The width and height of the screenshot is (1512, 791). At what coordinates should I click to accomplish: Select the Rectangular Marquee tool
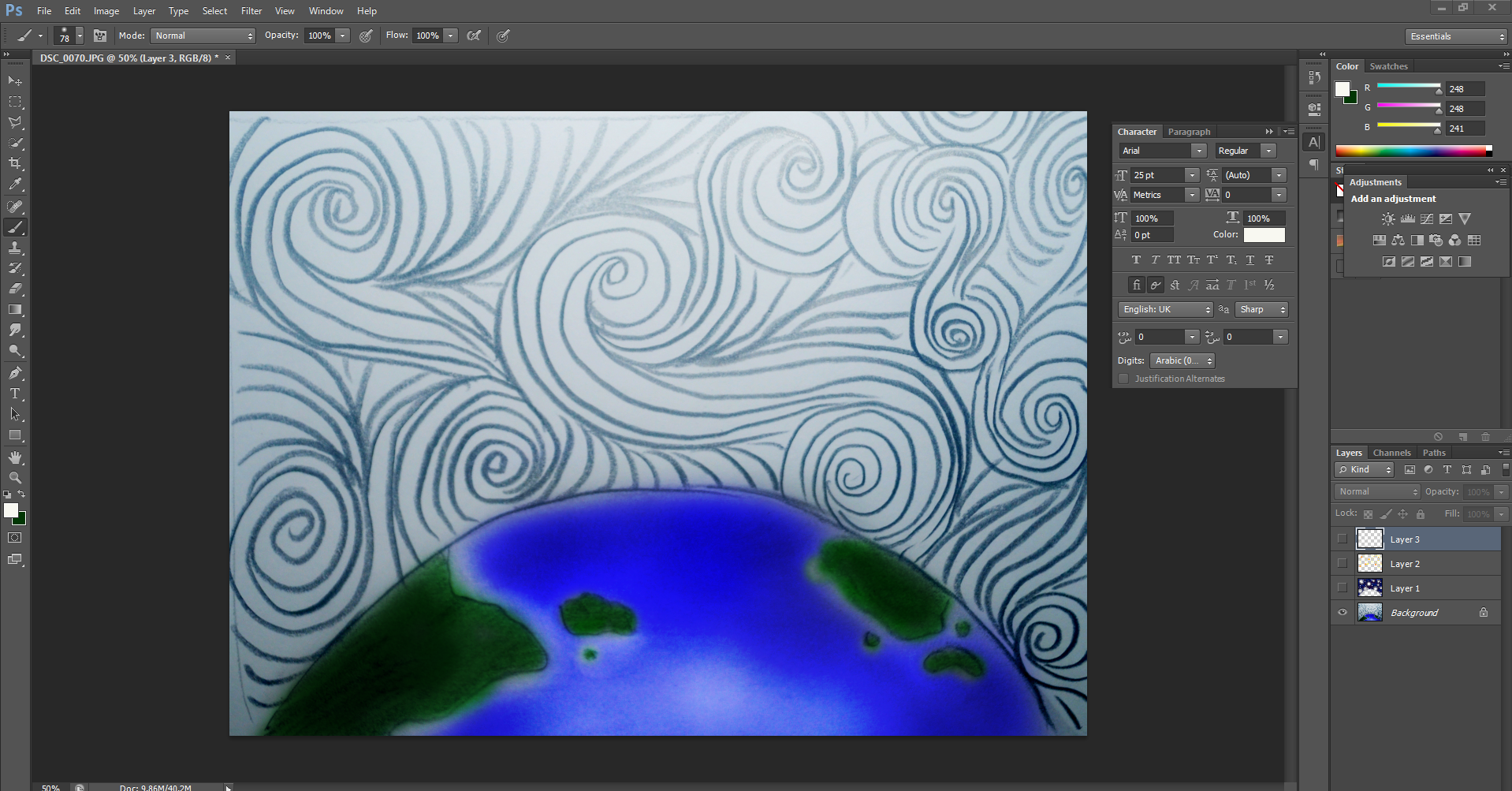[15, 102]
